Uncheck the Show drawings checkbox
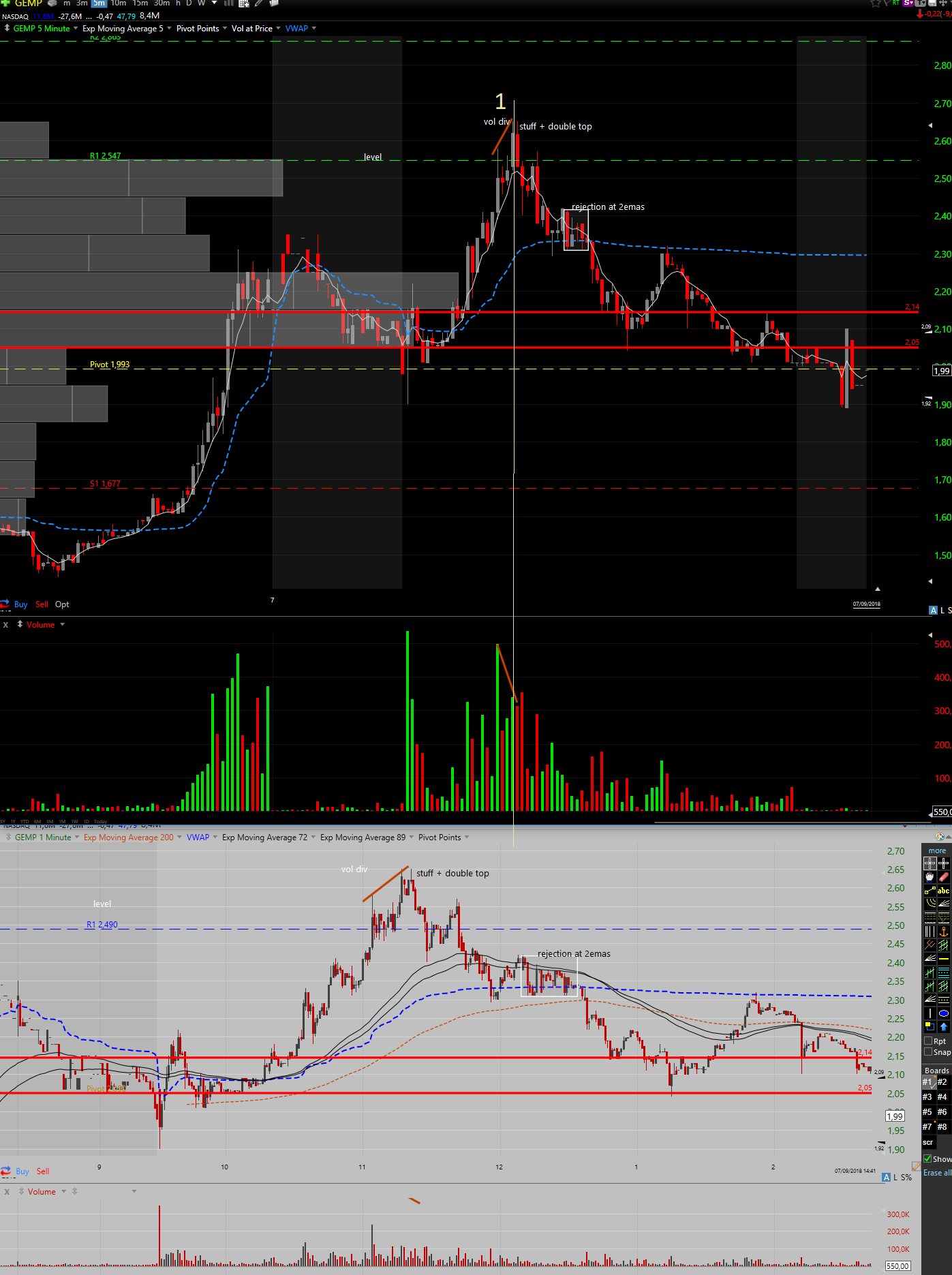This screenshot has width=952, height=1275. click(x=927, y=1158)
